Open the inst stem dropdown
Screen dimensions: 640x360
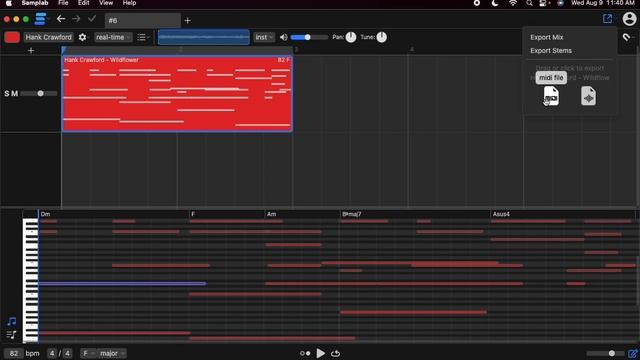(x=264, y=37)
